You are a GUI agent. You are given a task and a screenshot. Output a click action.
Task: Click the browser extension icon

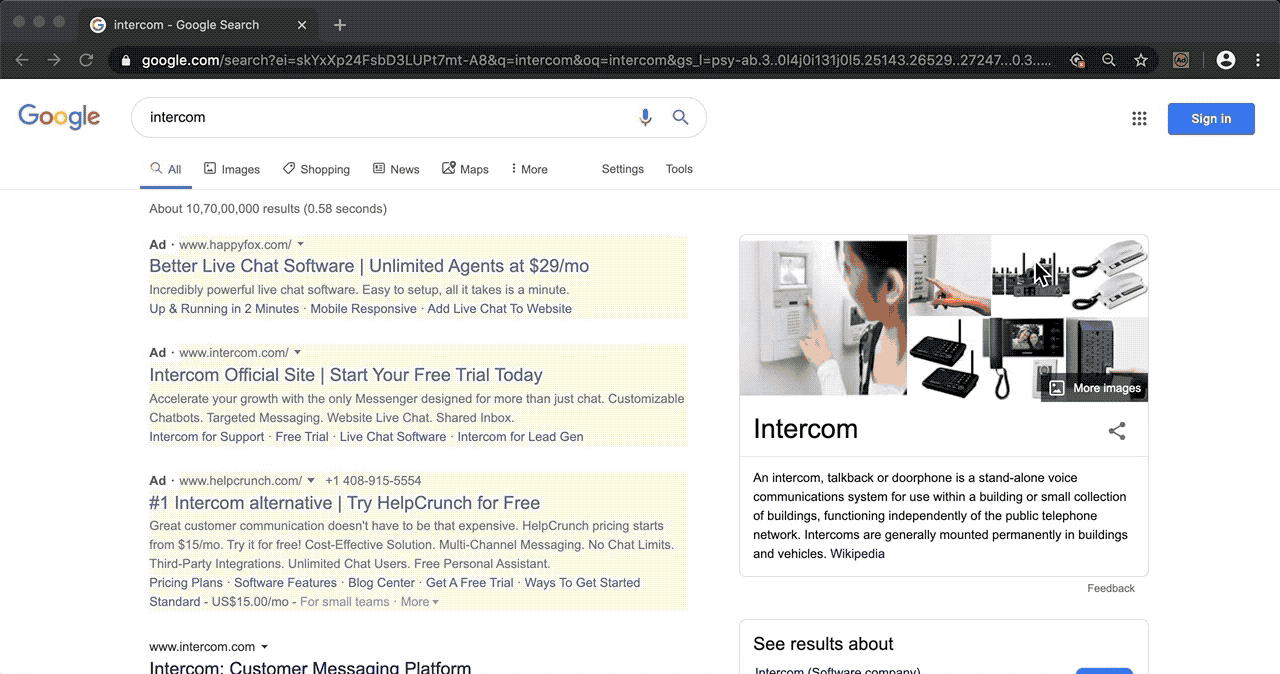(x=1181, y=60)
